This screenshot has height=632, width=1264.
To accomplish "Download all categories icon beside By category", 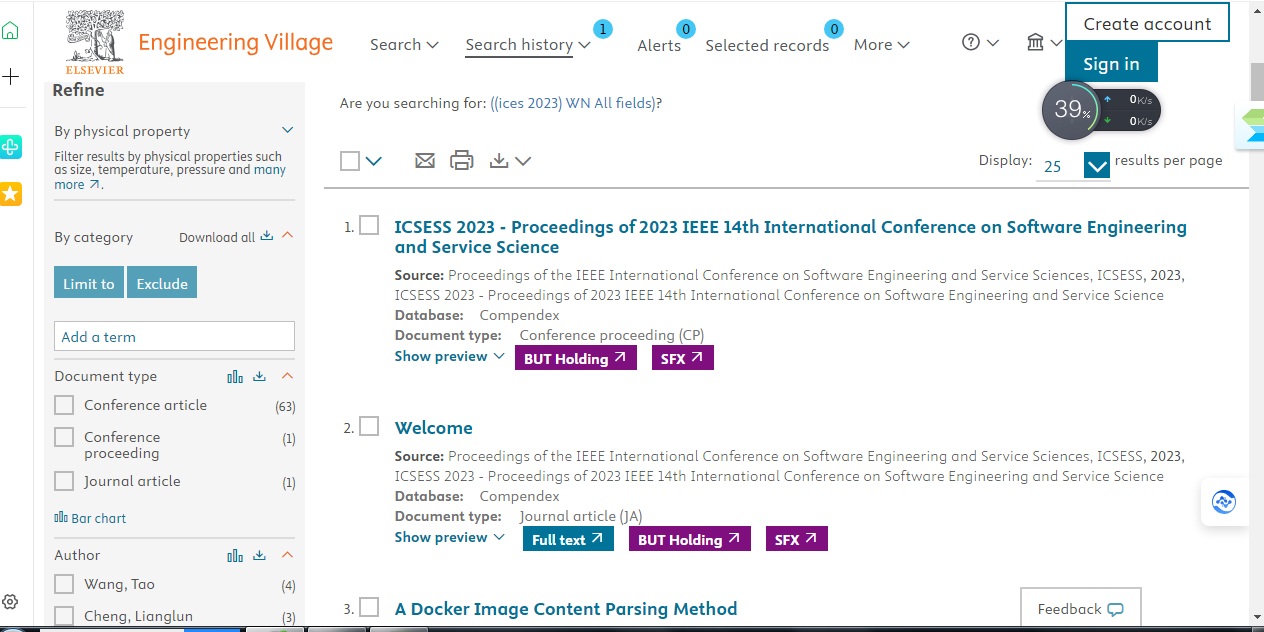I will click(266, 236).
